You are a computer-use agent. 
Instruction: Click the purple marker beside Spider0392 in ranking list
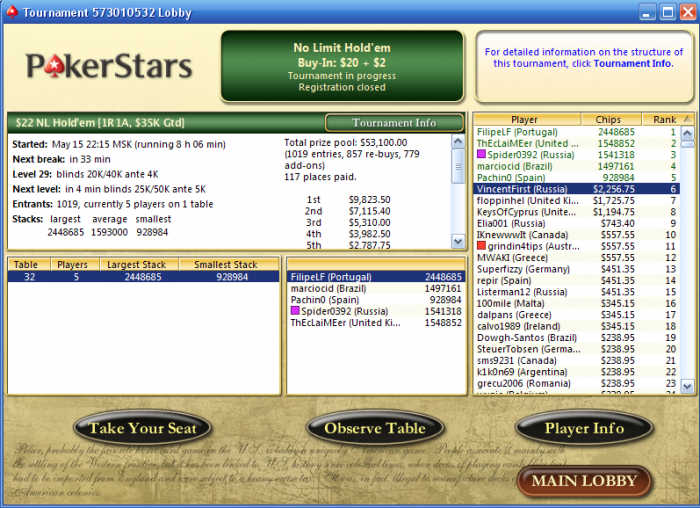click(x=481, y=154)
